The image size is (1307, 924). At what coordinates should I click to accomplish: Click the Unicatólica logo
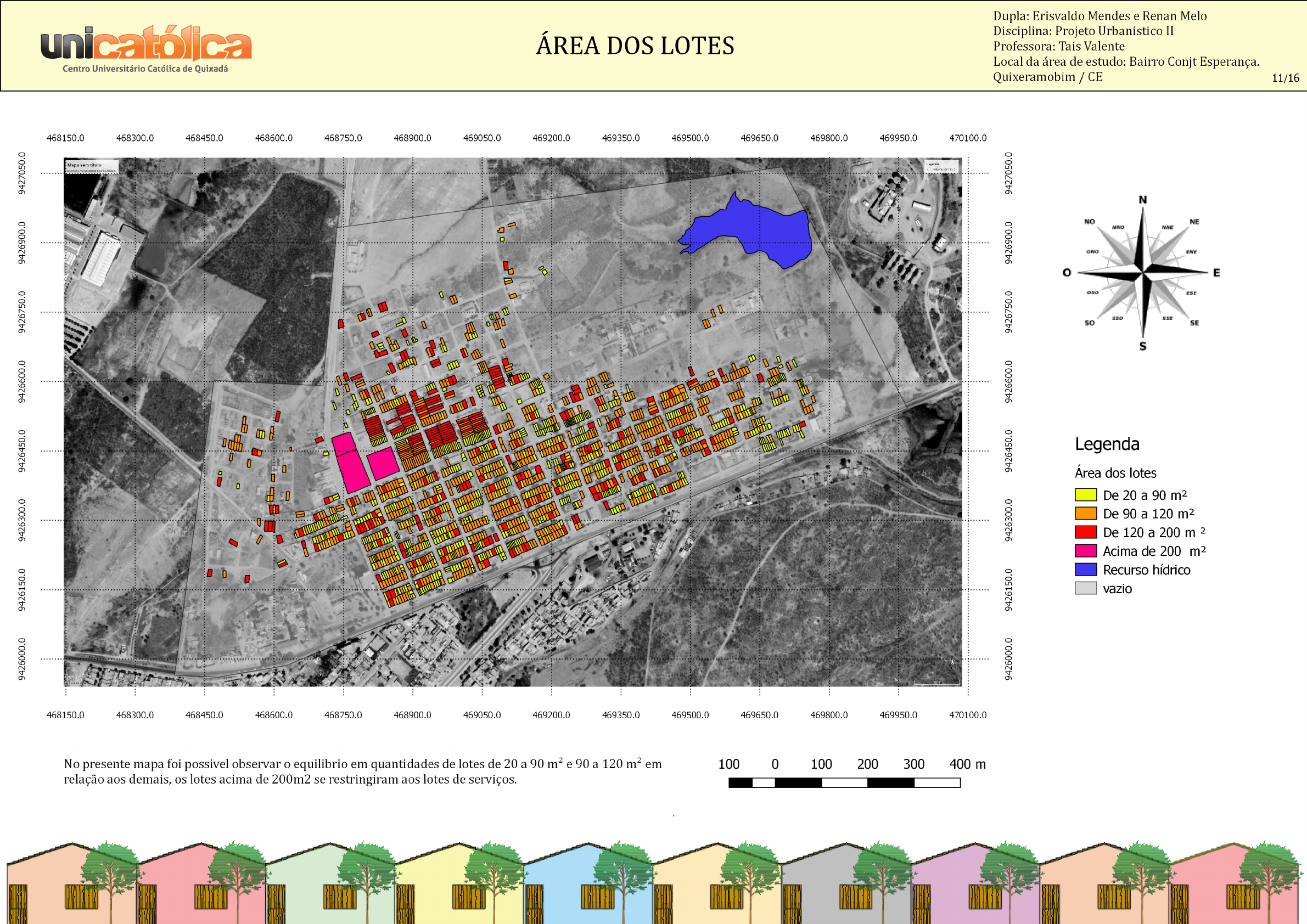click(x=145, y=49)
